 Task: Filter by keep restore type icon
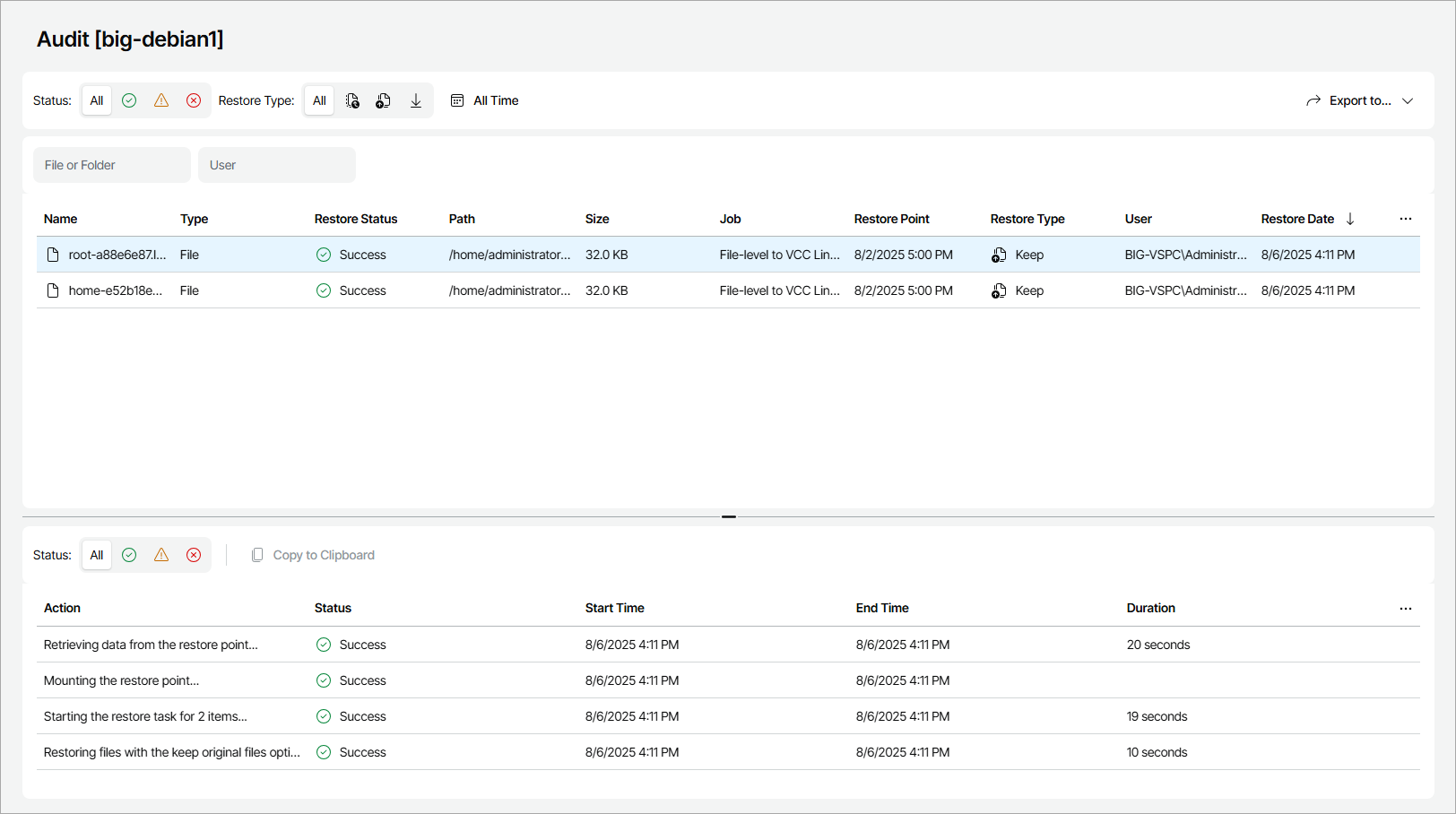384,100
